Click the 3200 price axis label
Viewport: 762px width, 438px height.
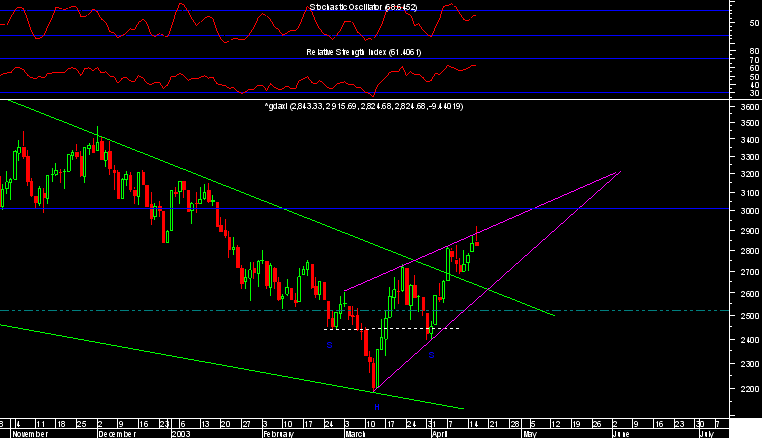750,175
